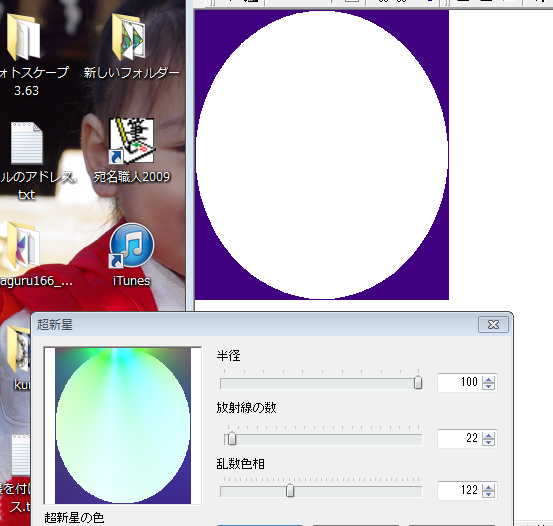The image size is (553, 526).
Task: Click the white ellipse on the canvas
Action: point(322,155)
